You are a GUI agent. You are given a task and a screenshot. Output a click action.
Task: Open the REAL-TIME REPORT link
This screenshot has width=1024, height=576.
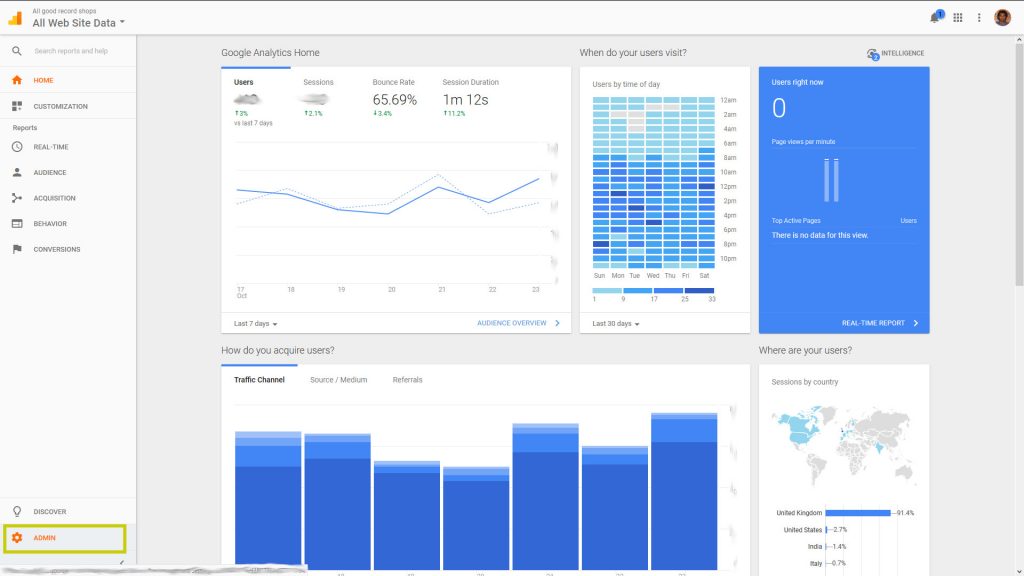tap(873, 323)
